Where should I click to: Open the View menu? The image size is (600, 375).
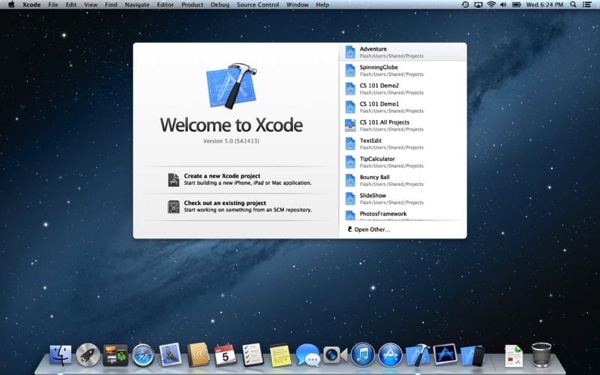[91, 5]
